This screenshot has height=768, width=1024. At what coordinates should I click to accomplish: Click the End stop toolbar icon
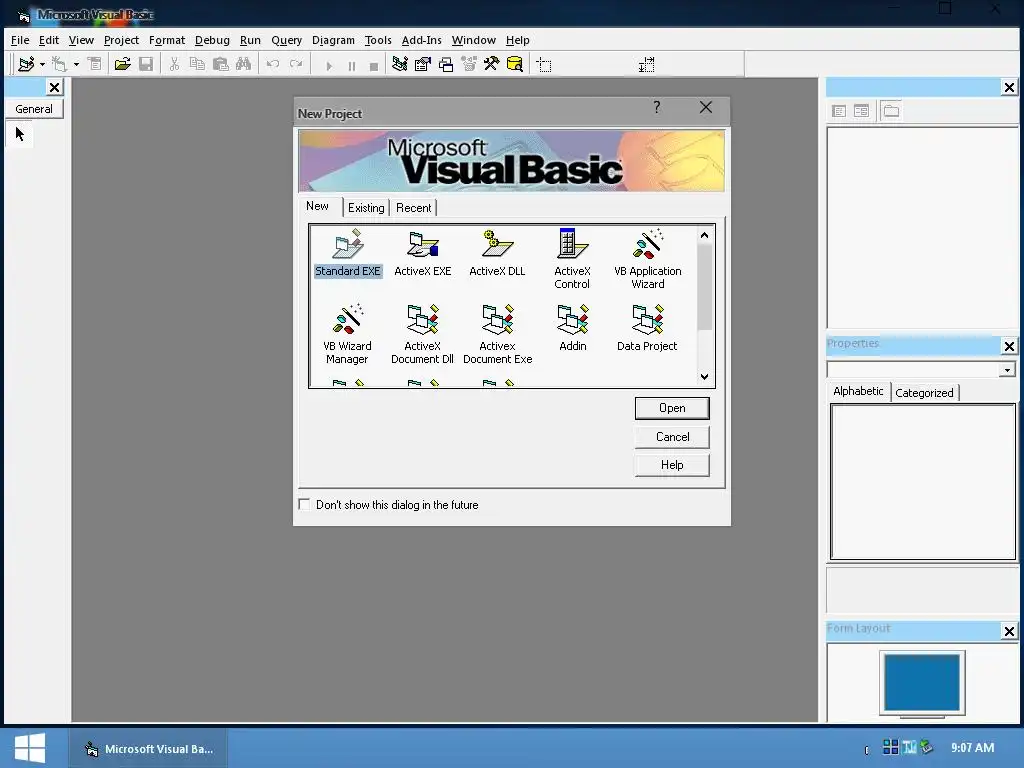[x=374, y=65]
